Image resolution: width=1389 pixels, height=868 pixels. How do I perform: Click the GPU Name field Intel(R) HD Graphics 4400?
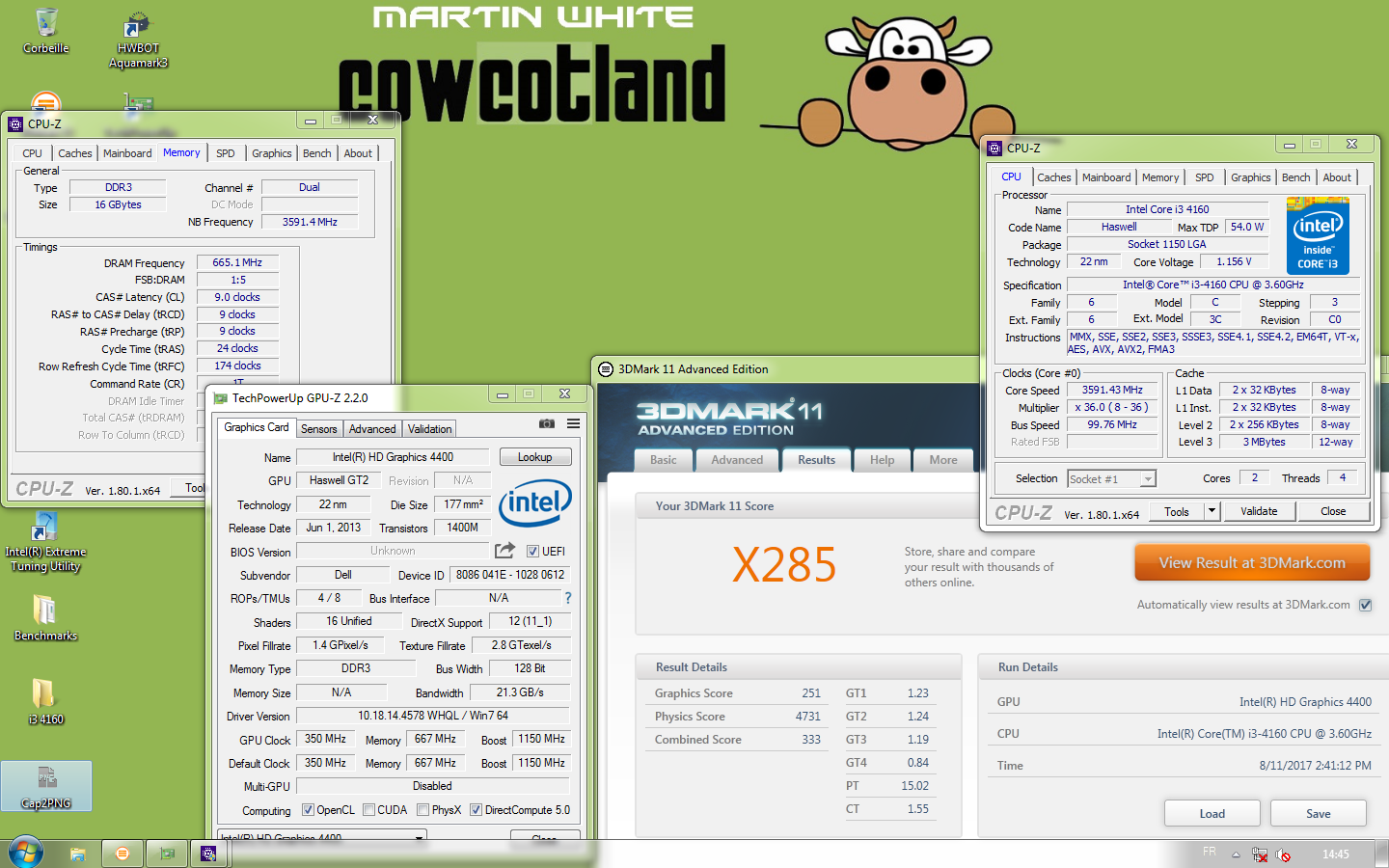point(393,457)
